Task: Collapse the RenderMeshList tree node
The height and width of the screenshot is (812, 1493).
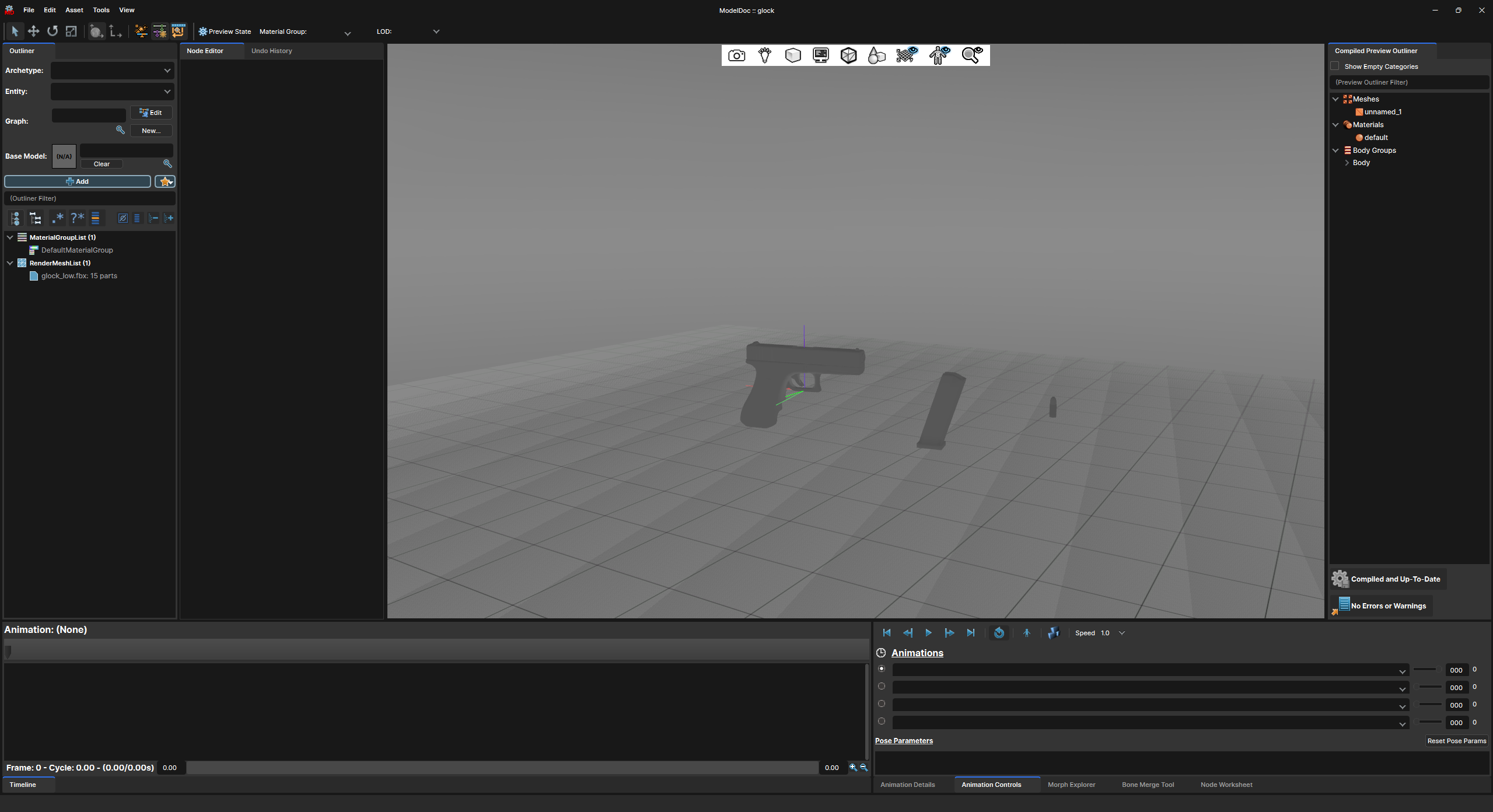Action: click(10, 263)
